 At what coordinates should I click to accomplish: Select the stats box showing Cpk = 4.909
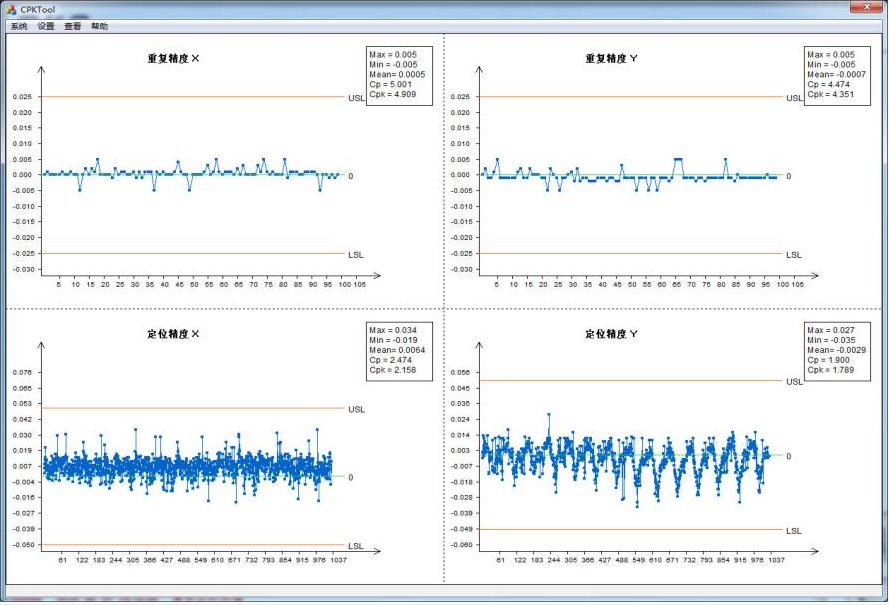(400, 75)
